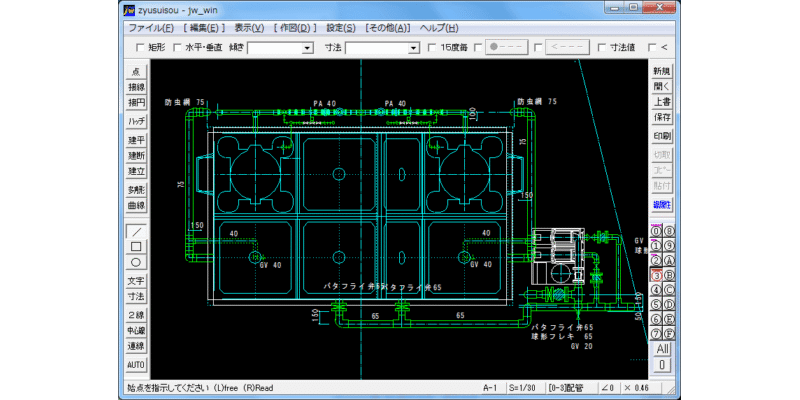Click the 開く open file button

tap(662, 86)
